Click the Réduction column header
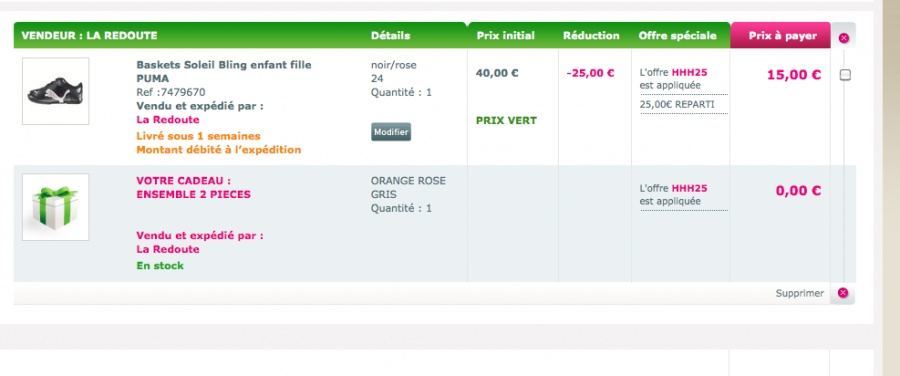This screenshot has height=376, width=900. (x=591, y=36)
